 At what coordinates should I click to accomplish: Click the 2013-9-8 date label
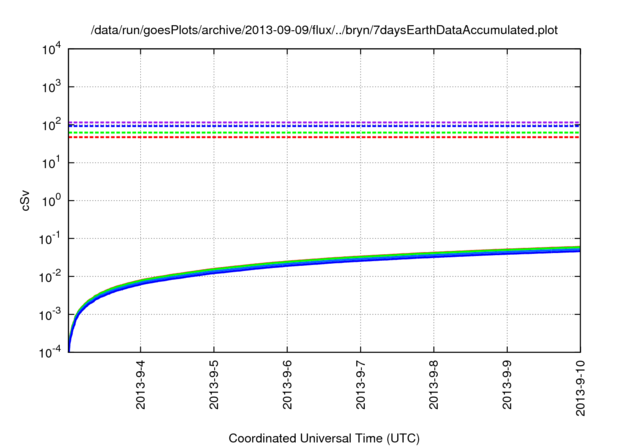click(x=433, y=385)
